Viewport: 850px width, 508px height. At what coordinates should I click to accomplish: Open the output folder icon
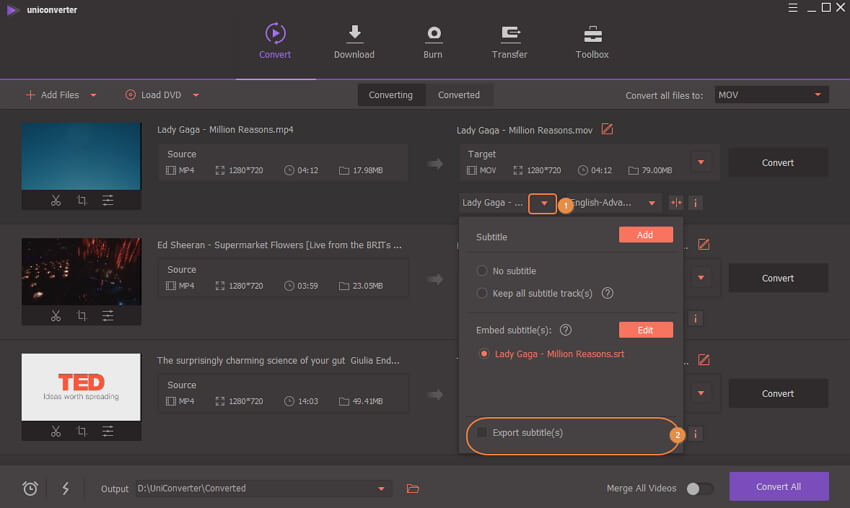[413, 488]
